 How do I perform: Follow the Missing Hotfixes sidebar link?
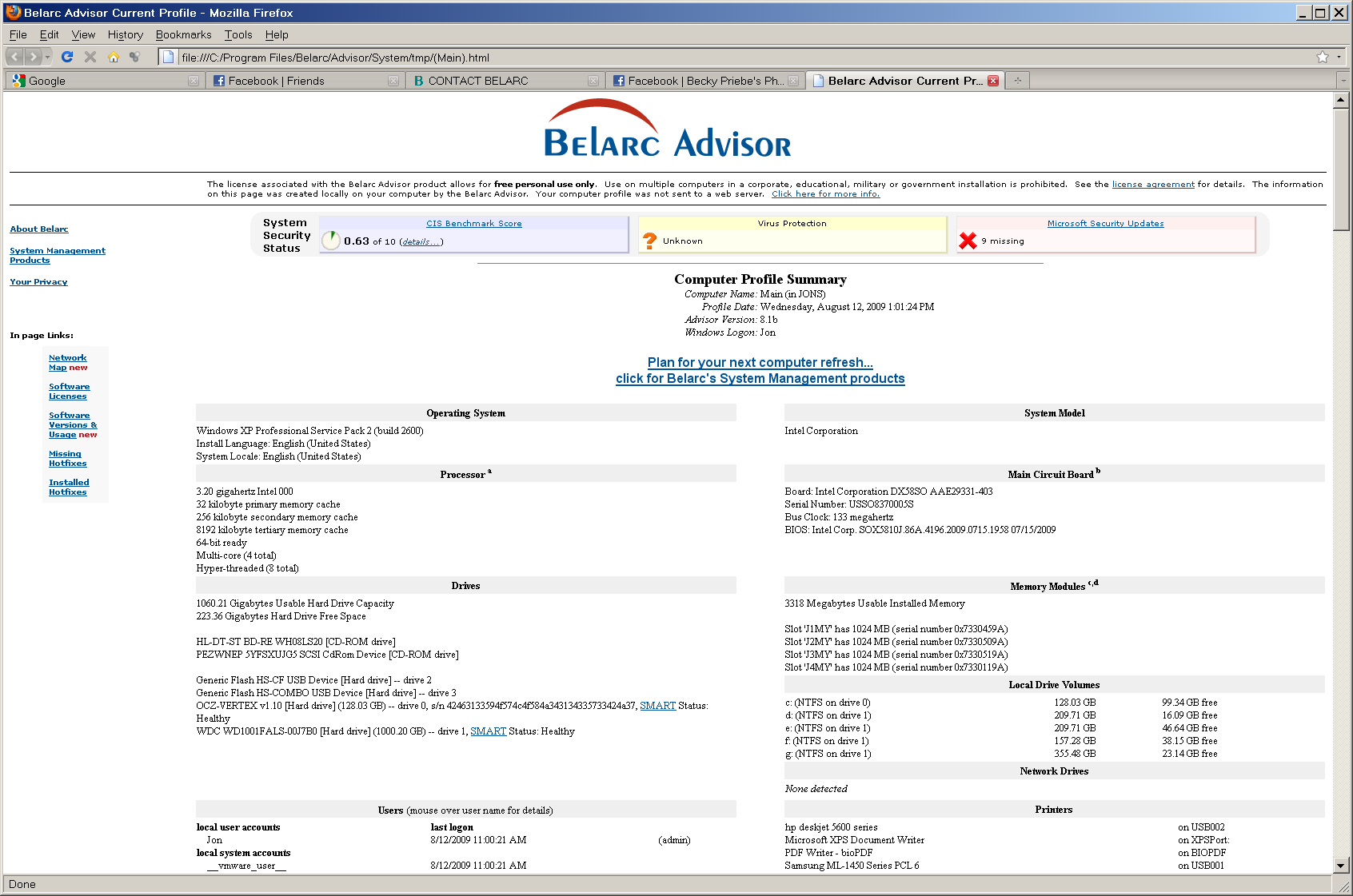(x=67, y=458)
